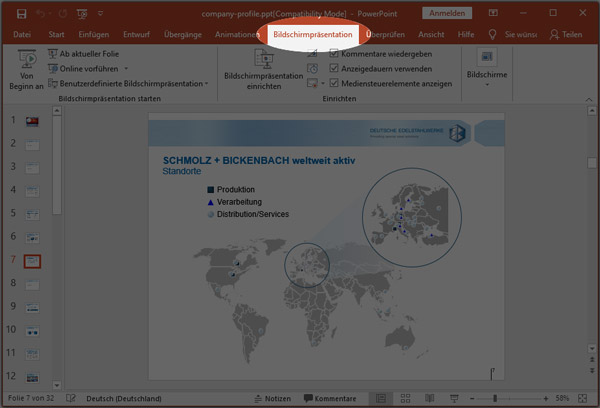Start slideshow Von Beginn an
Image resolution: width=600 pixels, height=408 pixels.
[x=26, y=70]
